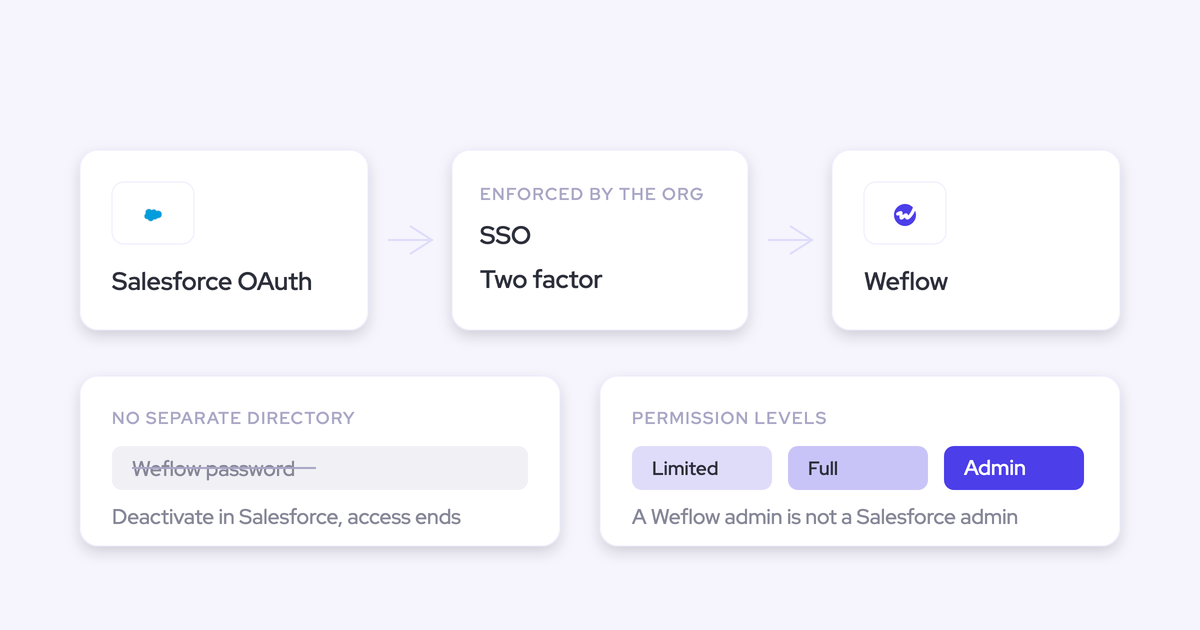This screenshot has height=630, width=1200.
Task: Click the light lavender Limited swatch
Action: coord(702,468)
